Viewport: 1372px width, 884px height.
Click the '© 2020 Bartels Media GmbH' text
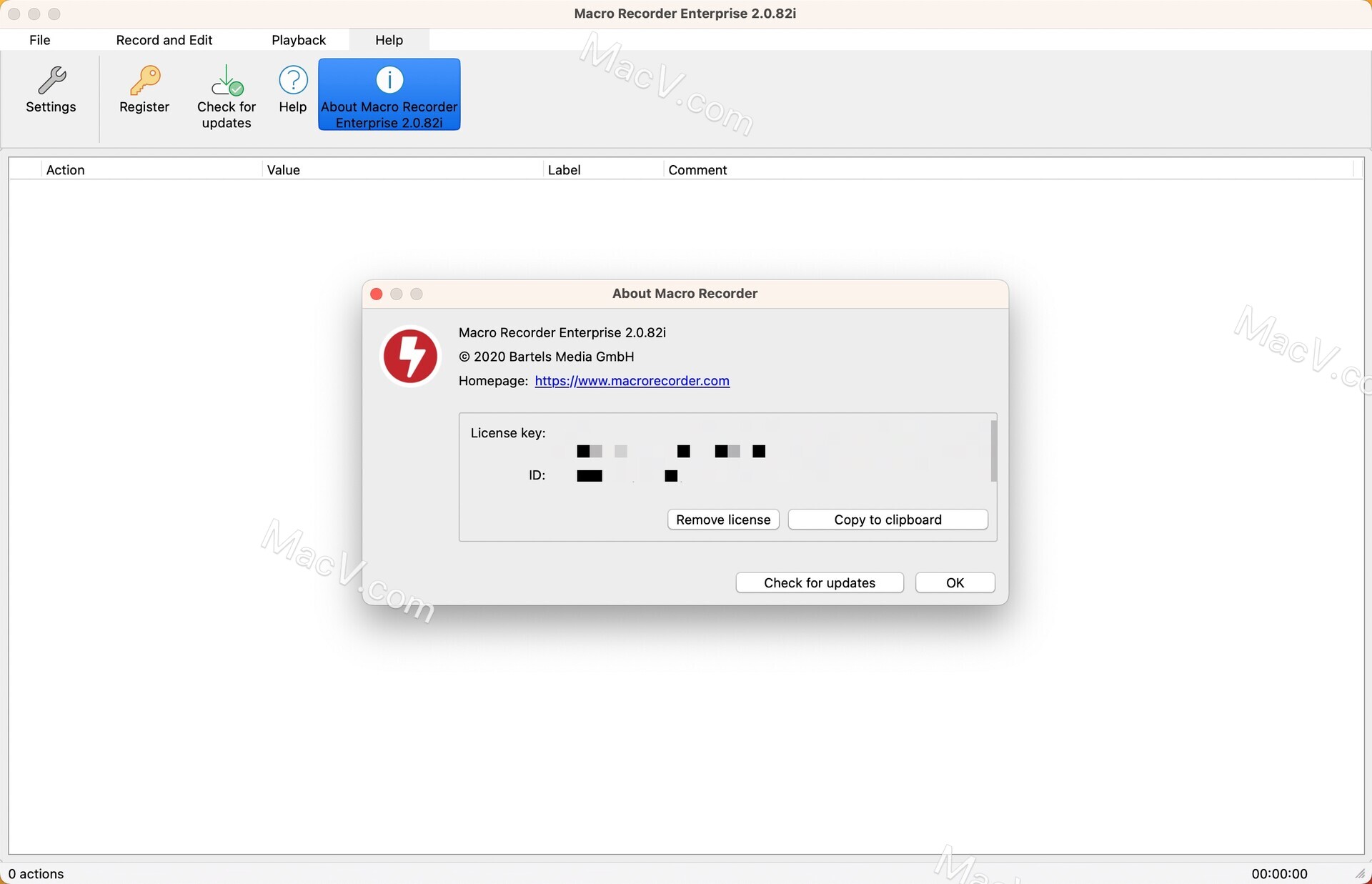pyautogui.click(x=547, y=357)
